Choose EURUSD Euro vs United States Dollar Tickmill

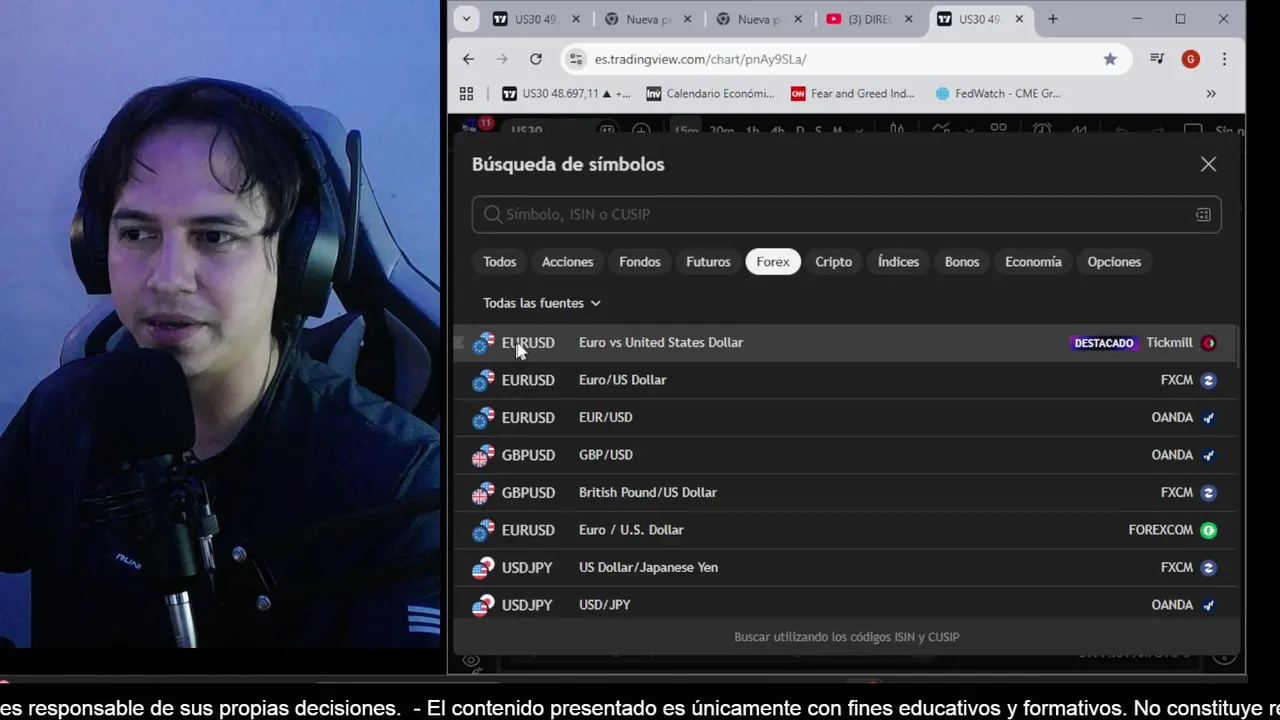click(846, 343)
